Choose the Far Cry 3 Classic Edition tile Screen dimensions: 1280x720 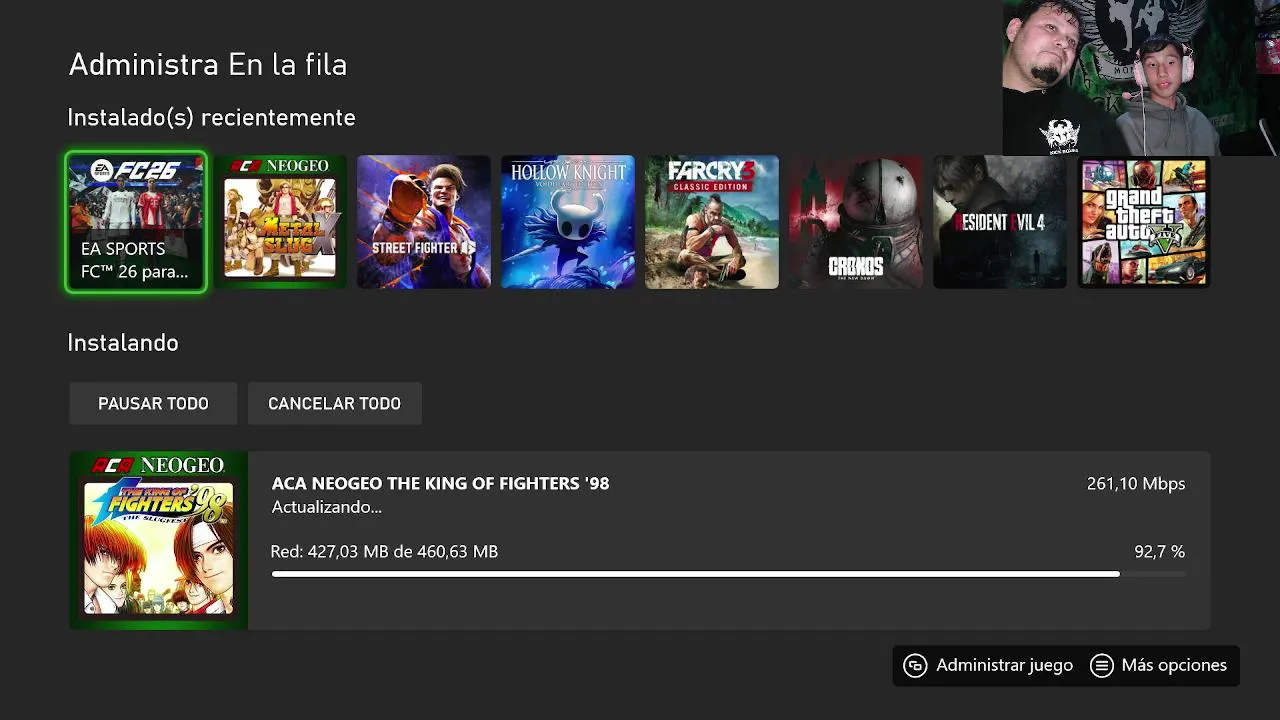[712, 222]
